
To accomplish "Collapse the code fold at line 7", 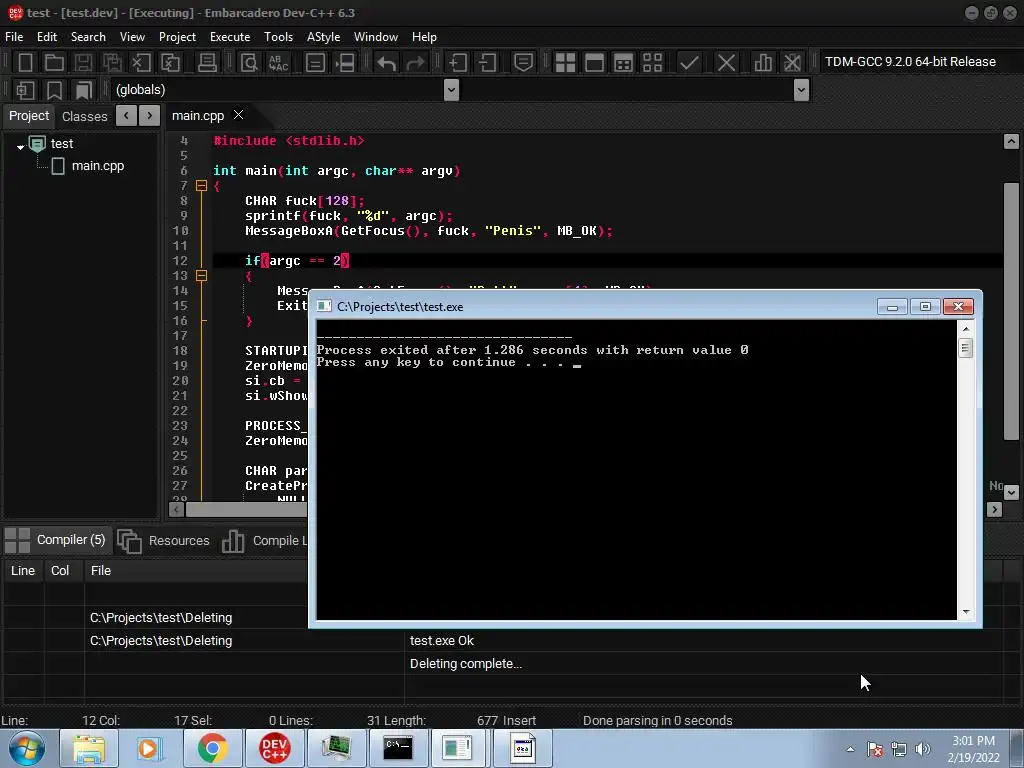I will (201, 186).
